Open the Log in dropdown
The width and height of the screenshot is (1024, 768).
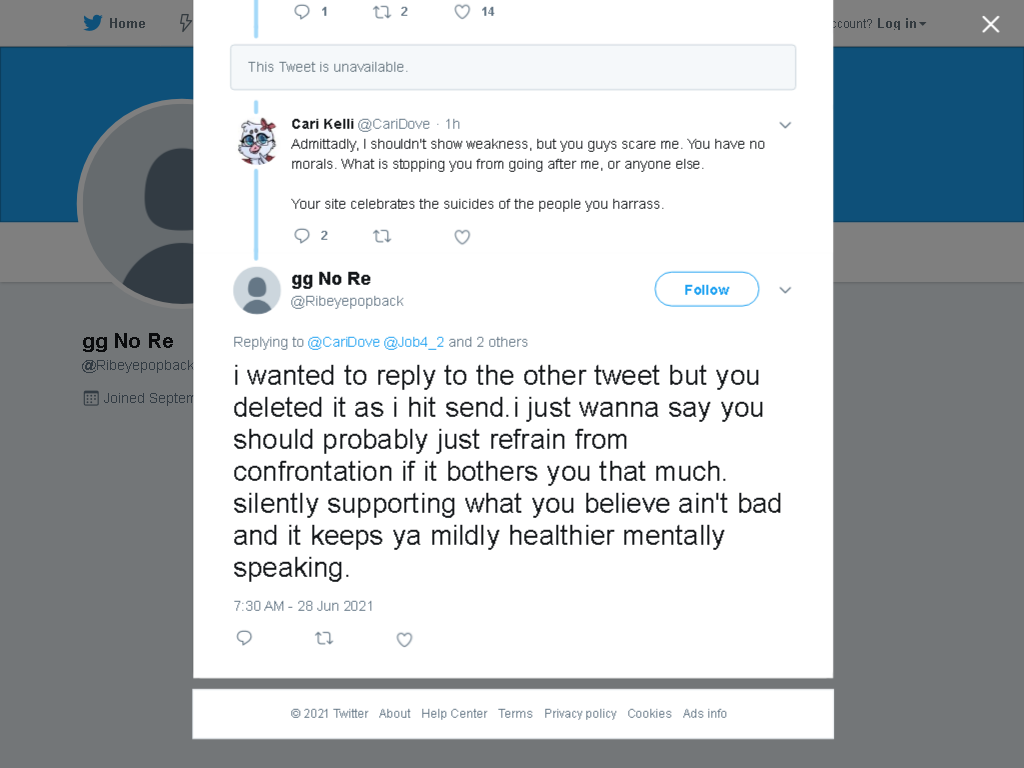901,24
